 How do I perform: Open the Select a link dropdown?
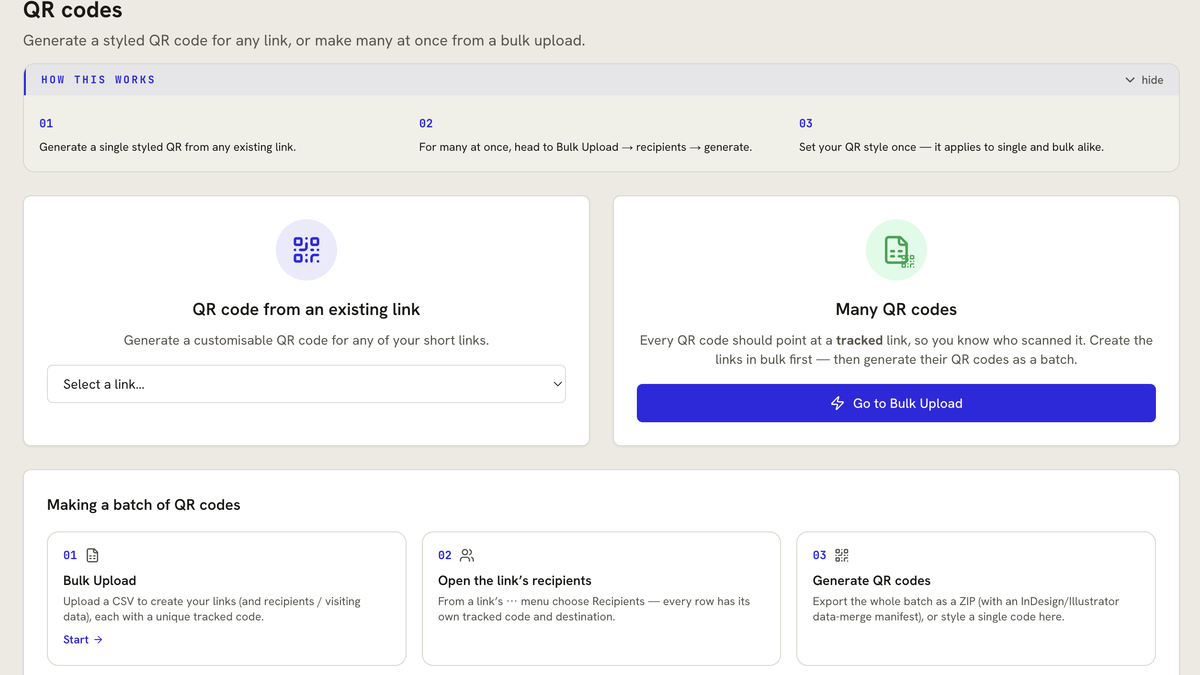click(x=306, y=384)
